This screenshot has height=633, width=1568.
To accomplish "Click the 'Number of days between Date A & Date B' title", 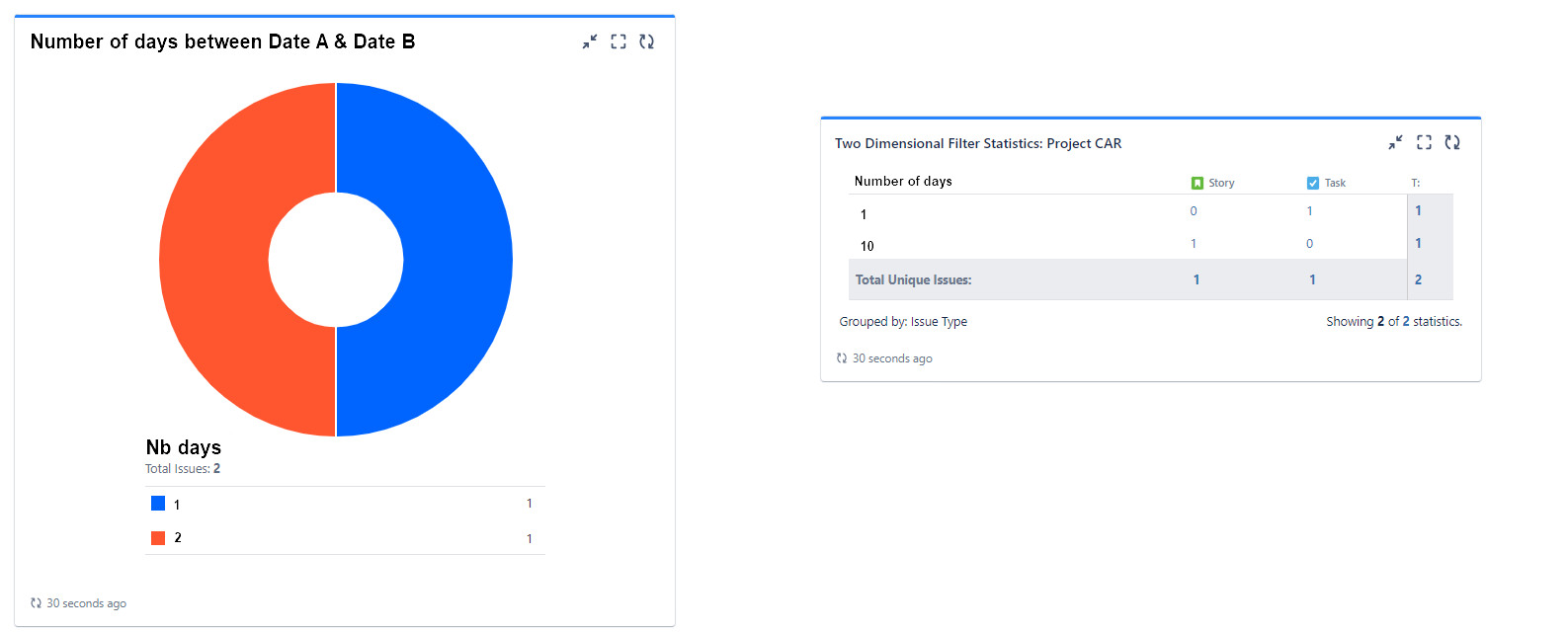I will (223, 41).
